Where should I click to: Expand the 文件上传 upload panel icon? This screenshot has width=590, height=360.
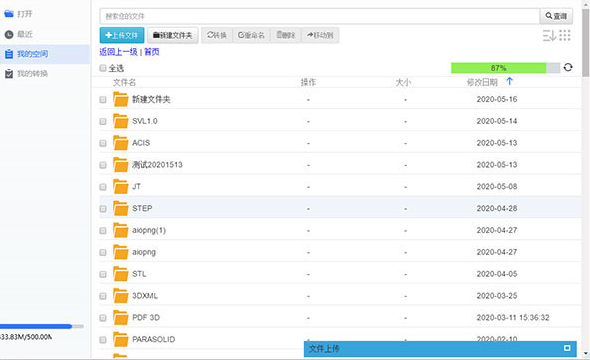[567, 348]
